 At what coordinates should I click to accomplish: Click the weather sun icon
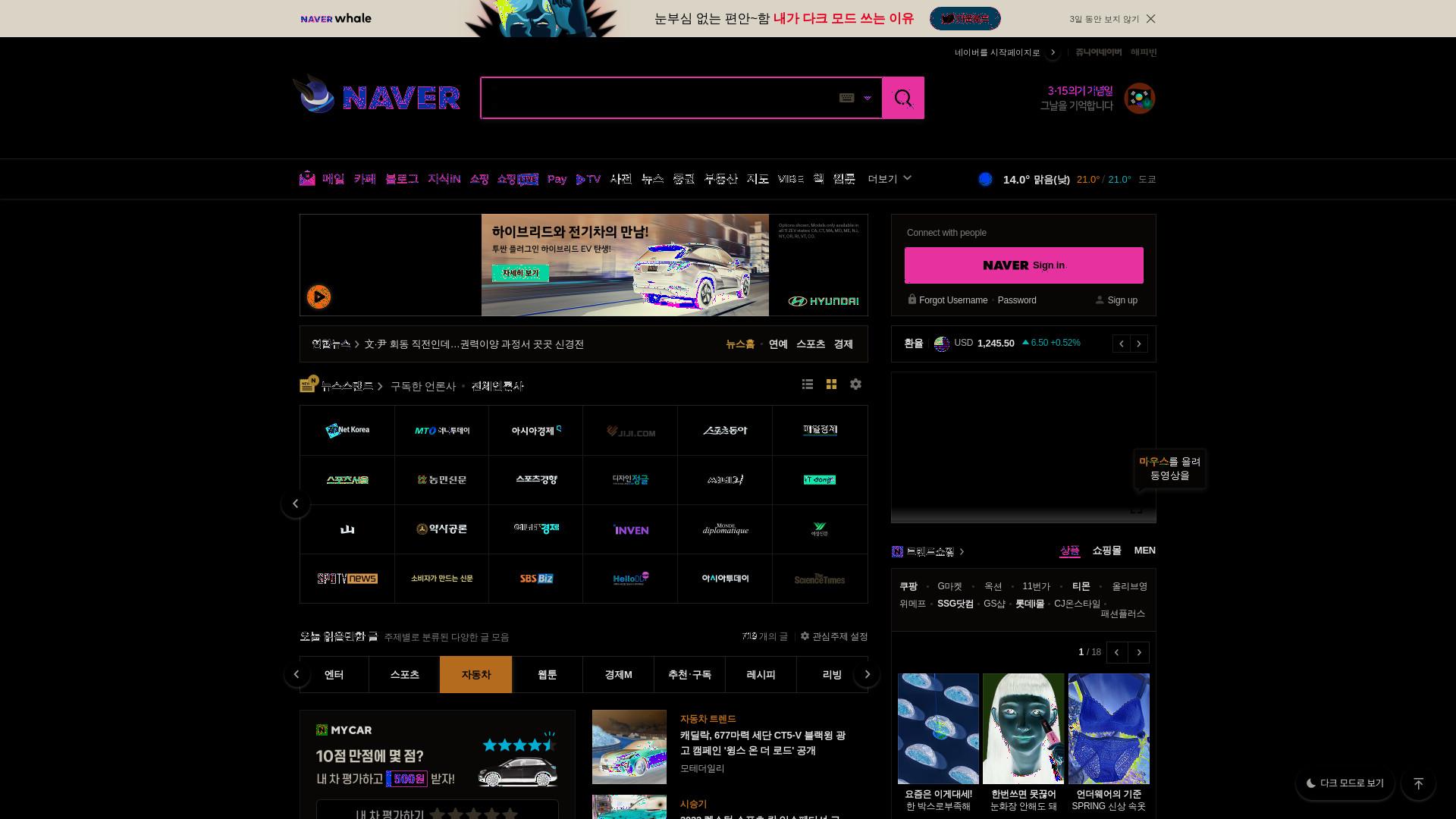(985, 180)
